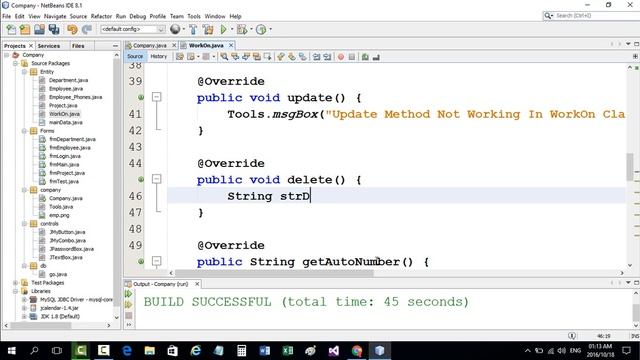This screenshot has width=640, height=360.
Task: Select go.java under the db package
Action: click(x=58, y=274)
